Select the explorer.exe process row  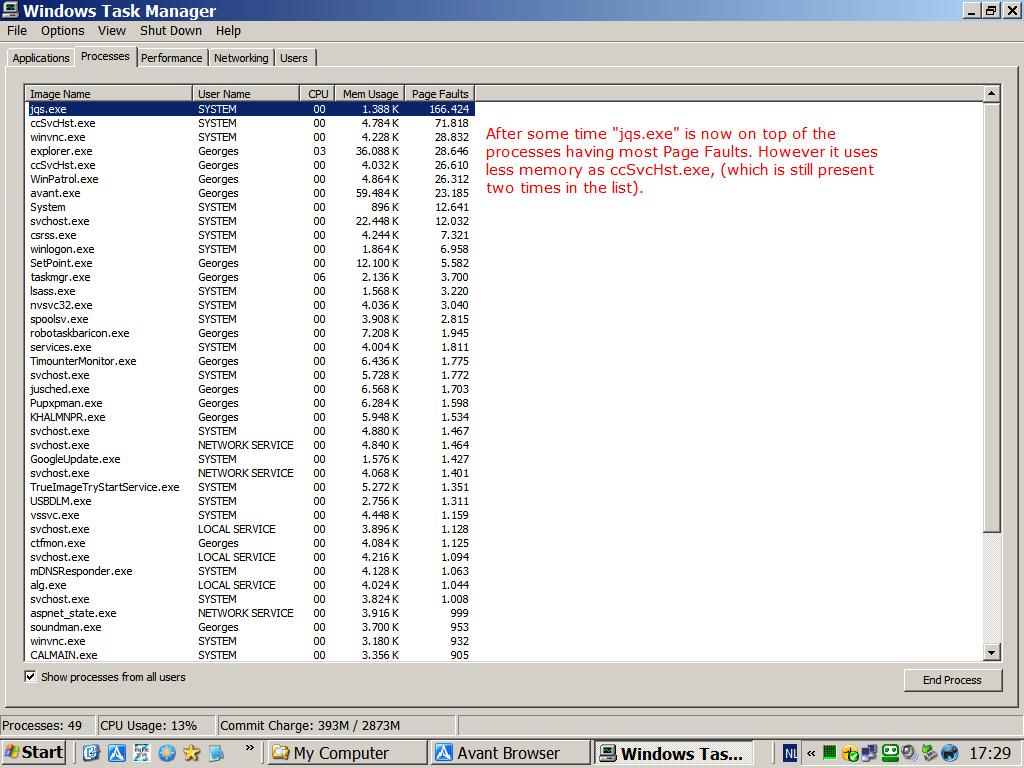pyautogui.click(x=61, y=151)
